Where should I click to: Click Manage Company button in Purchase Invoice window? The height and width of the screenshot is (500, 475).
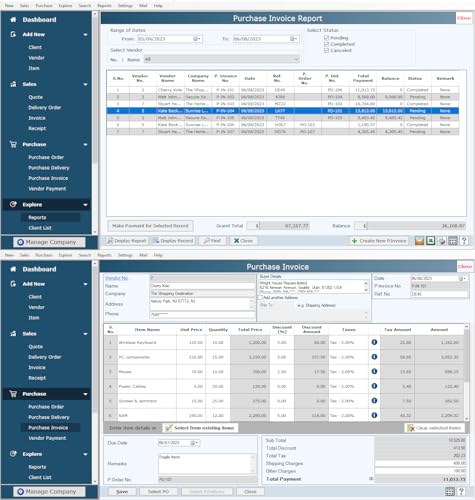(x=49, y=491)
